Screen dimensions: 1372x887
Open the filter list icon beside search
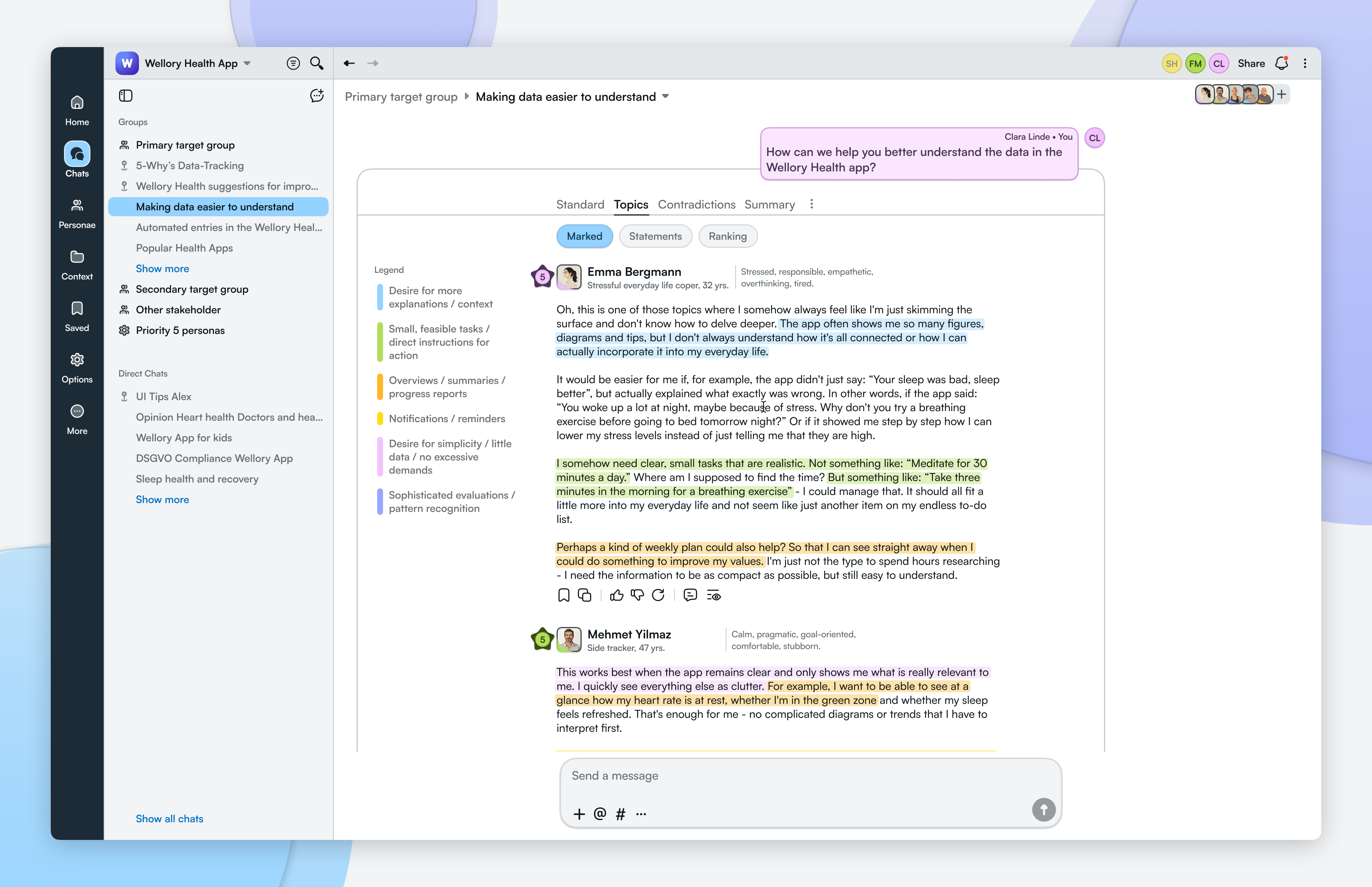pyautogui.click(x=293, y=63)
